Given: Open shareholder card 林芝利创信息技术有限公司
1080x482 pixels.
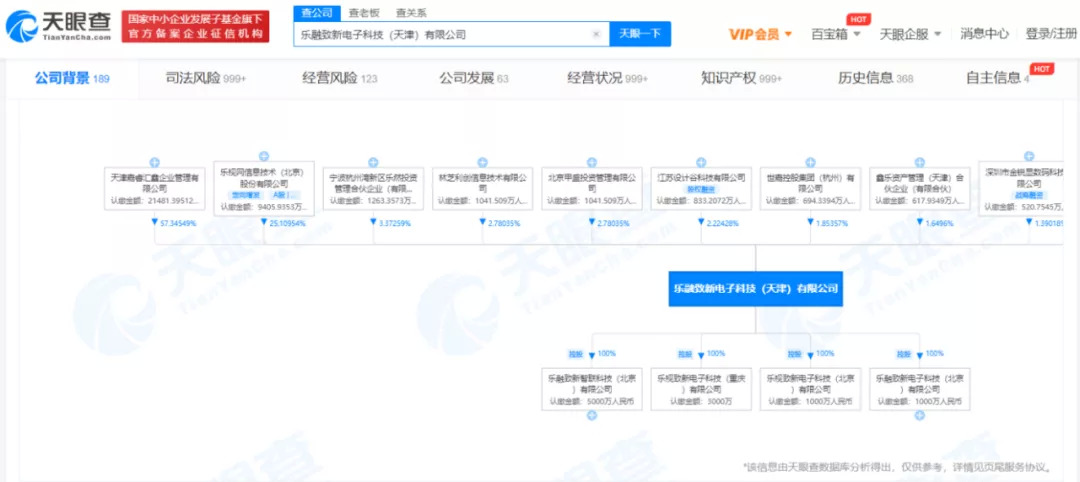Looking at the screenshot, I should click(x=482, y=189).
